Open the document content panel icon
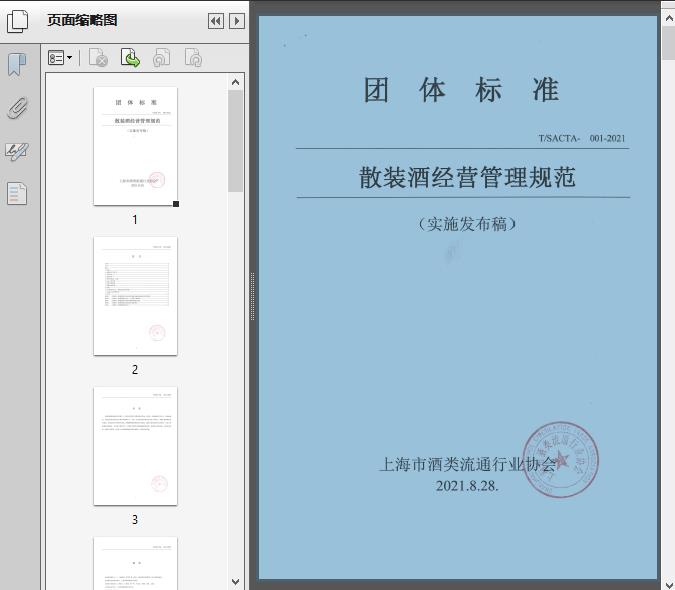 17,194
